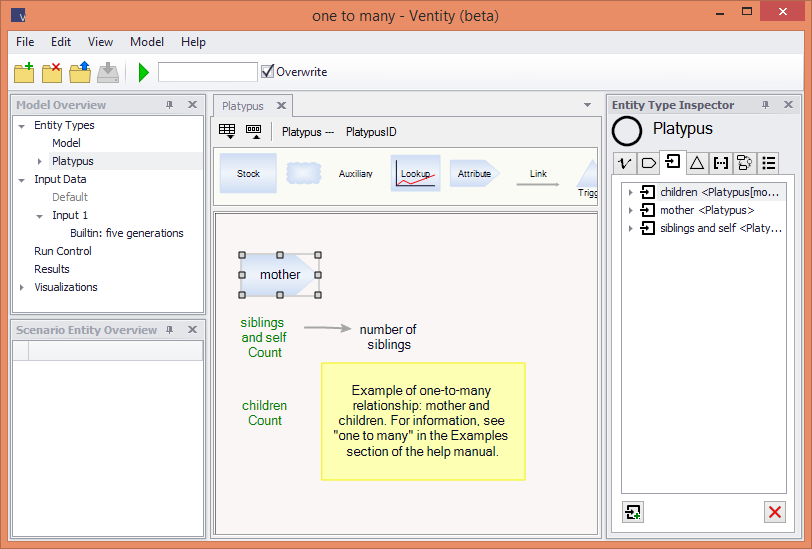
Task: Expand the Platypus tree node arrow
Action: [x=39, y=162]
